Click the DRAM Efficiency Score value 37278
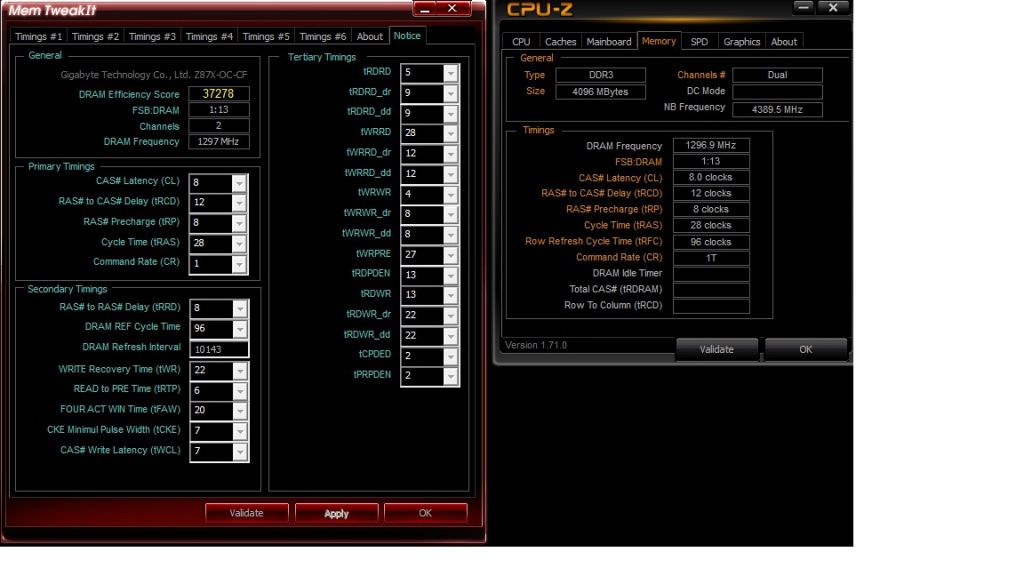 tap(219, 94)
